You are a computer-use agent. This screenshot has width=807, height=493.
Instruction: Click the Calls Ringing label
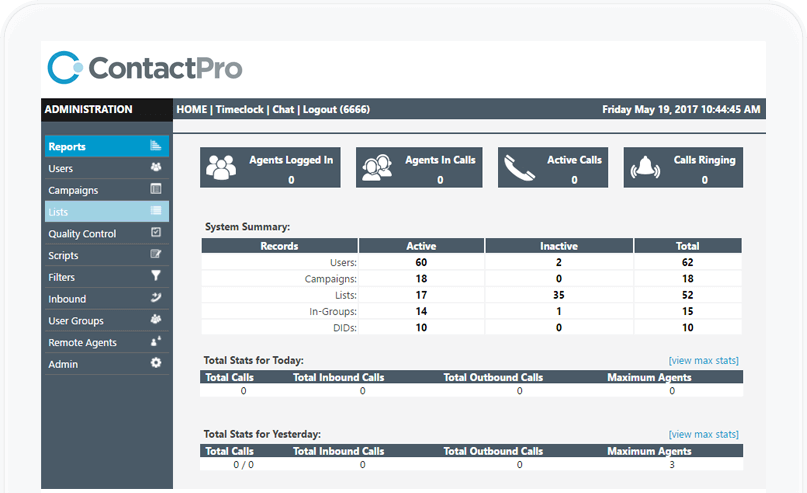pos(705,160)
